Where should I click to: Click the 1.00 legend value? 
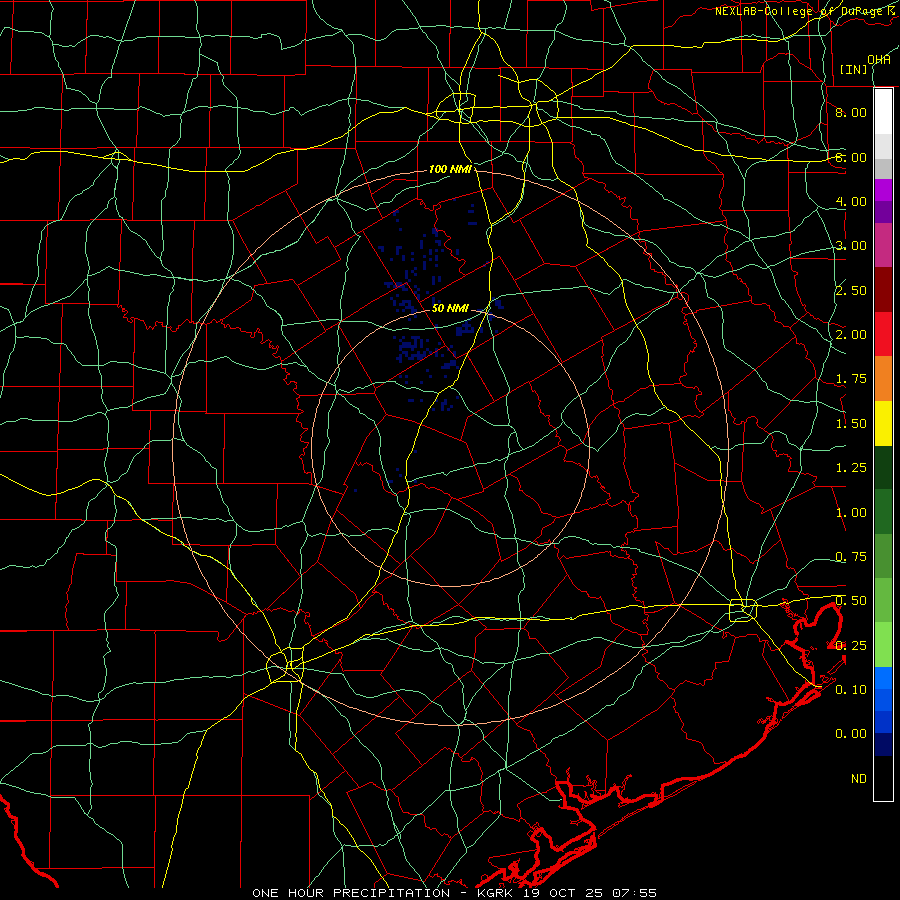pyautogui.click(x=851, y=513)
